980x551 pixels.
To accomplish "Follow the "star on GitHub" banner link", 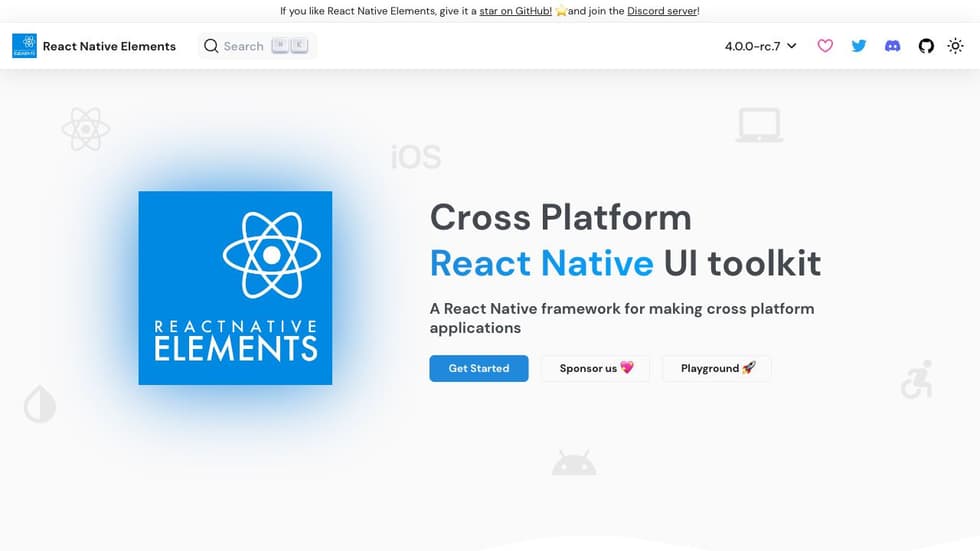I will [515, 11].
